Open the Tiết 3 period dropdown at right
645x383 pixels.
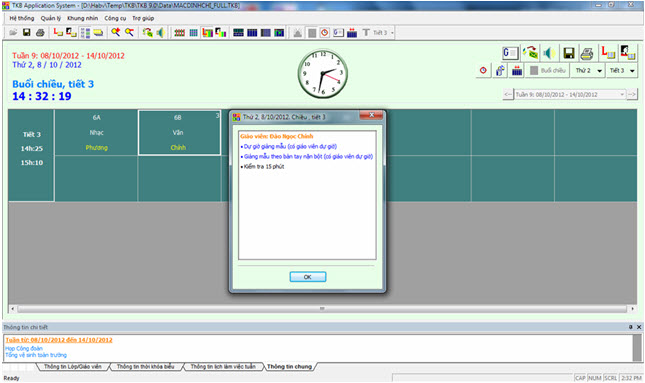point(622,70)
